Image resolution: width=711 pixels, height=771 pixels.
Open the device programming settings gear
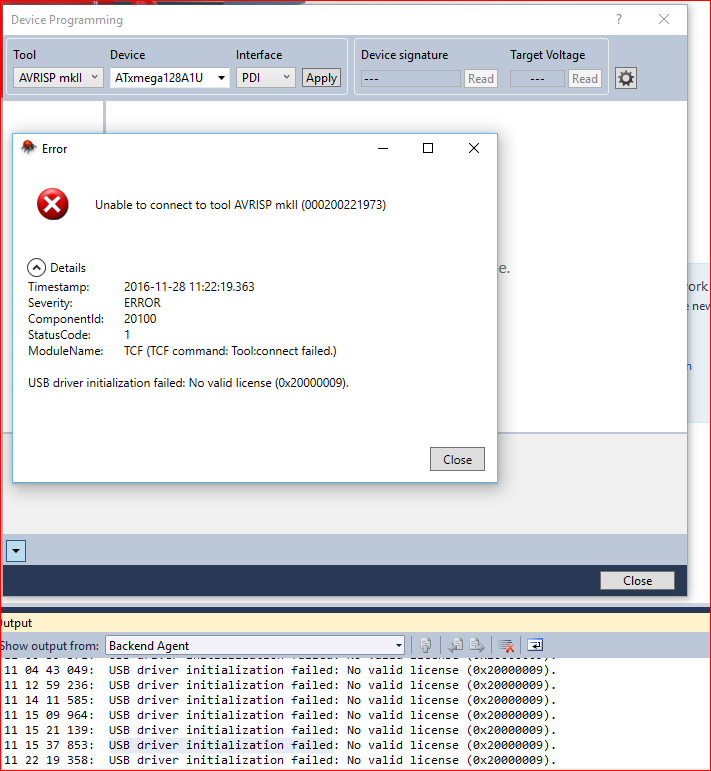[x=625, y=78]
